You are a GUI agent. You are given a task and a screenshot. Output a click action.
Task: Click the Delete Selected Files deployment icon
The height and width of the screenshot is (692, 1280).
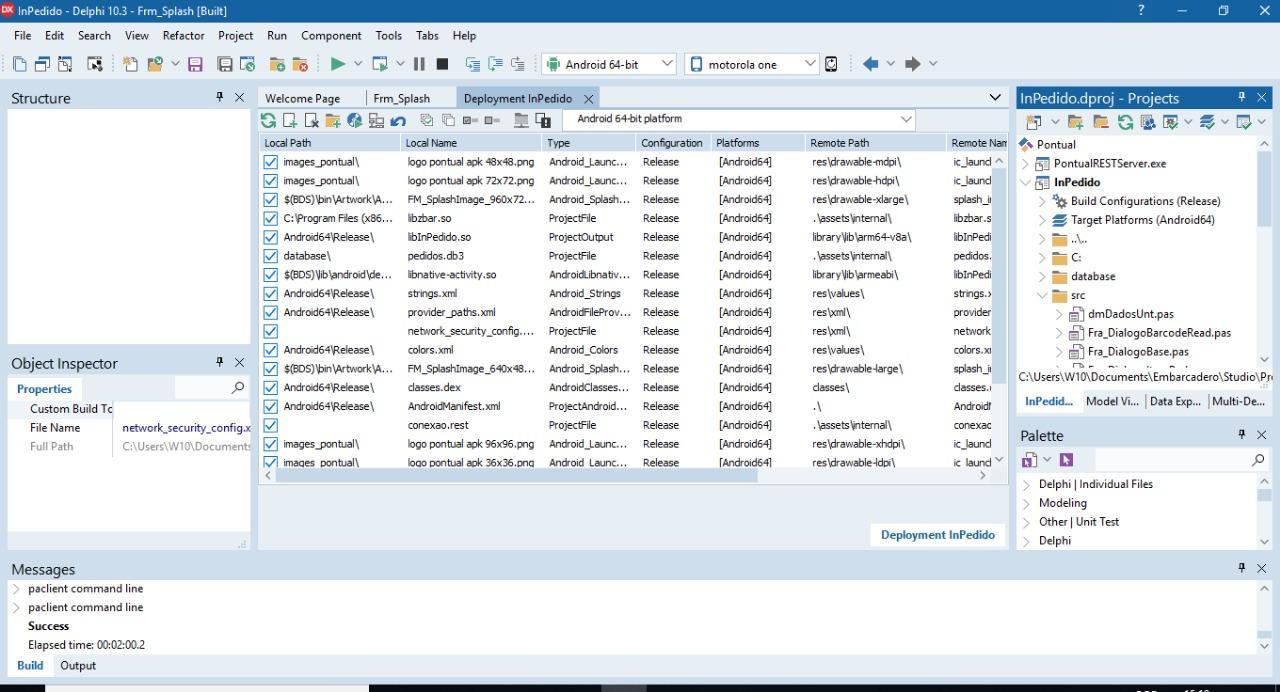[311, 120]
